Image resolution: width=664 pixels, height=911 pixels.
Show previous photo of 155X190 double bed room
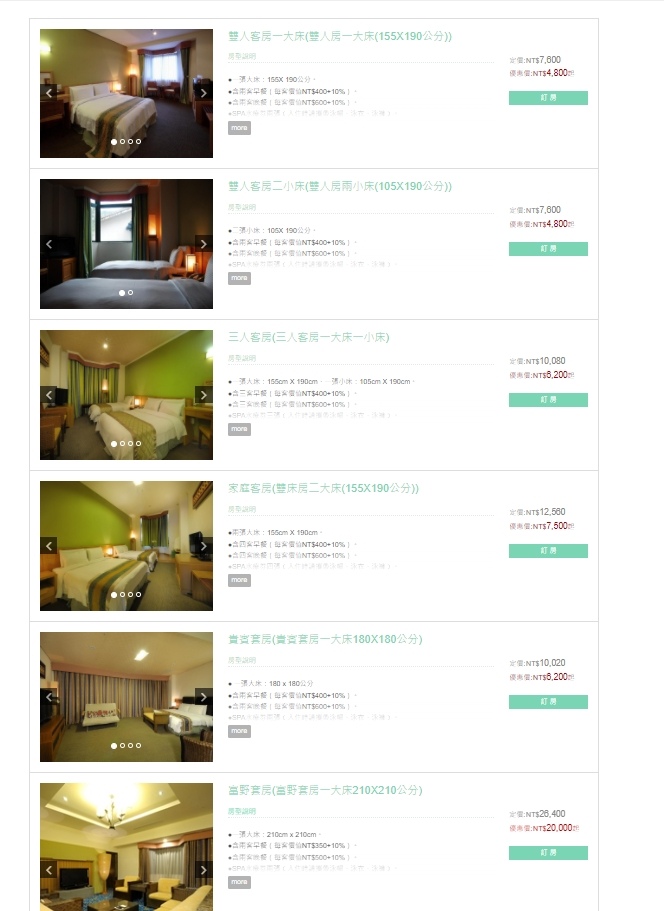(x=49, y=93)
